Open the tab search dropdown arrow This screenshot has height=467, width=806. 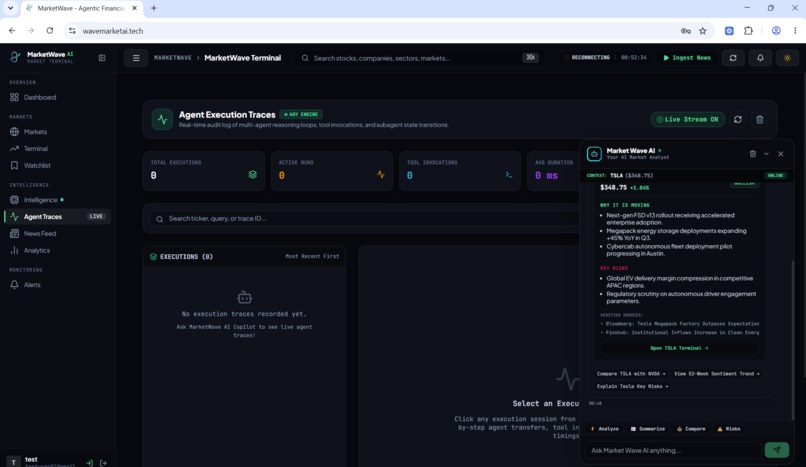(10, 8)
